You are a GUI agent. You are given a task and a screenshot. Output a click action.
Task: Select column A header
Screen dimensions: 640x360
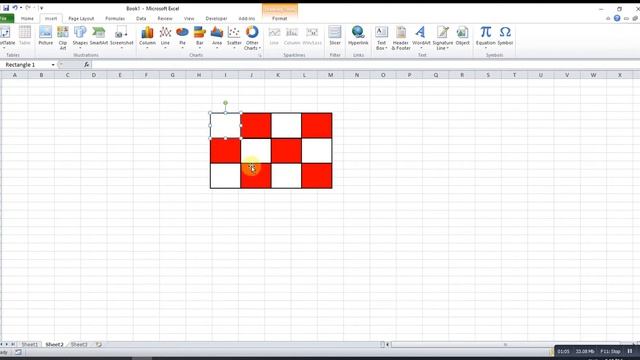tap(15, 75)
